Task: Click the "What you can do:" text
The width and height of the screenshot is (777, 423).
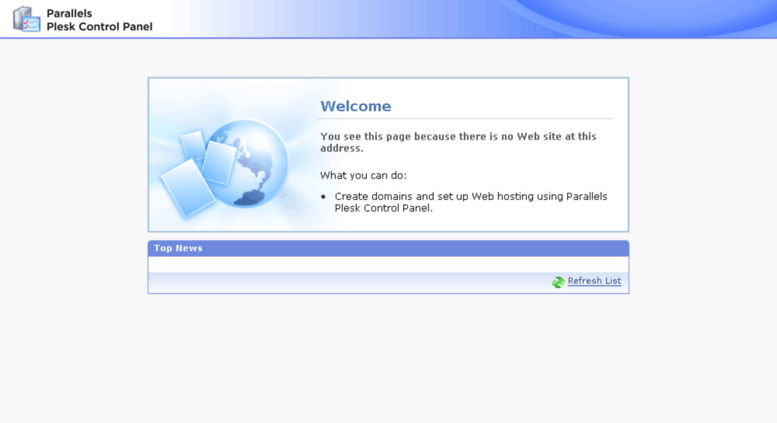Action: coord(363,175)
